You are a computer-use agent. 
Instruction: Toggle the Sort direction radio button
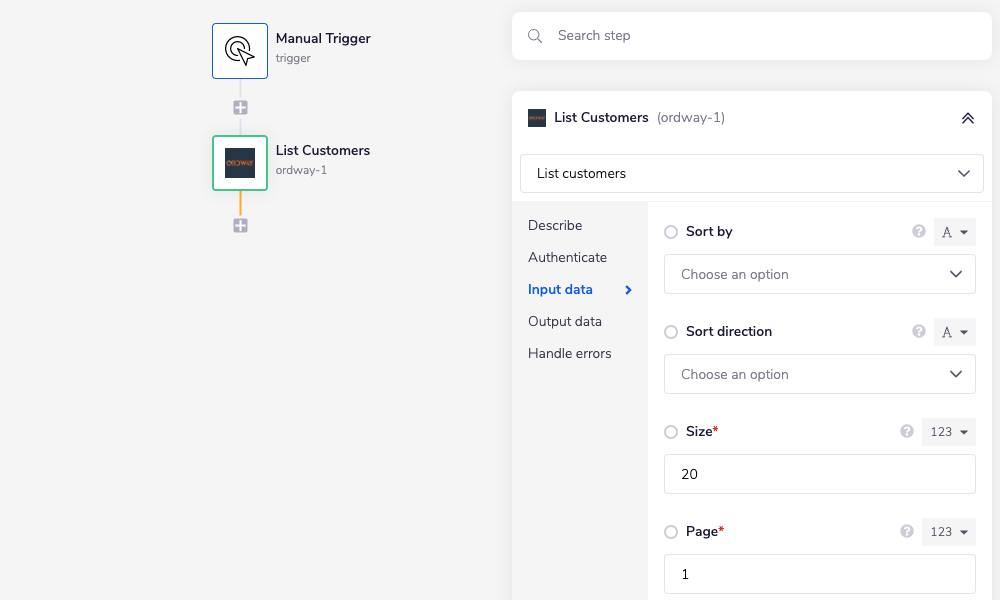pos(671,332)
